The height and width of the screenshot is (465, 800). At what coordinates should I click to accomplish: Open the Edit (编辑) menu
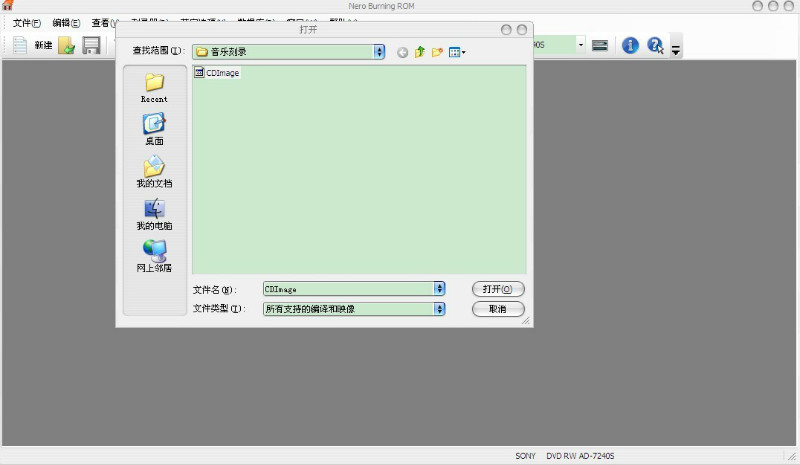(66, 23)
